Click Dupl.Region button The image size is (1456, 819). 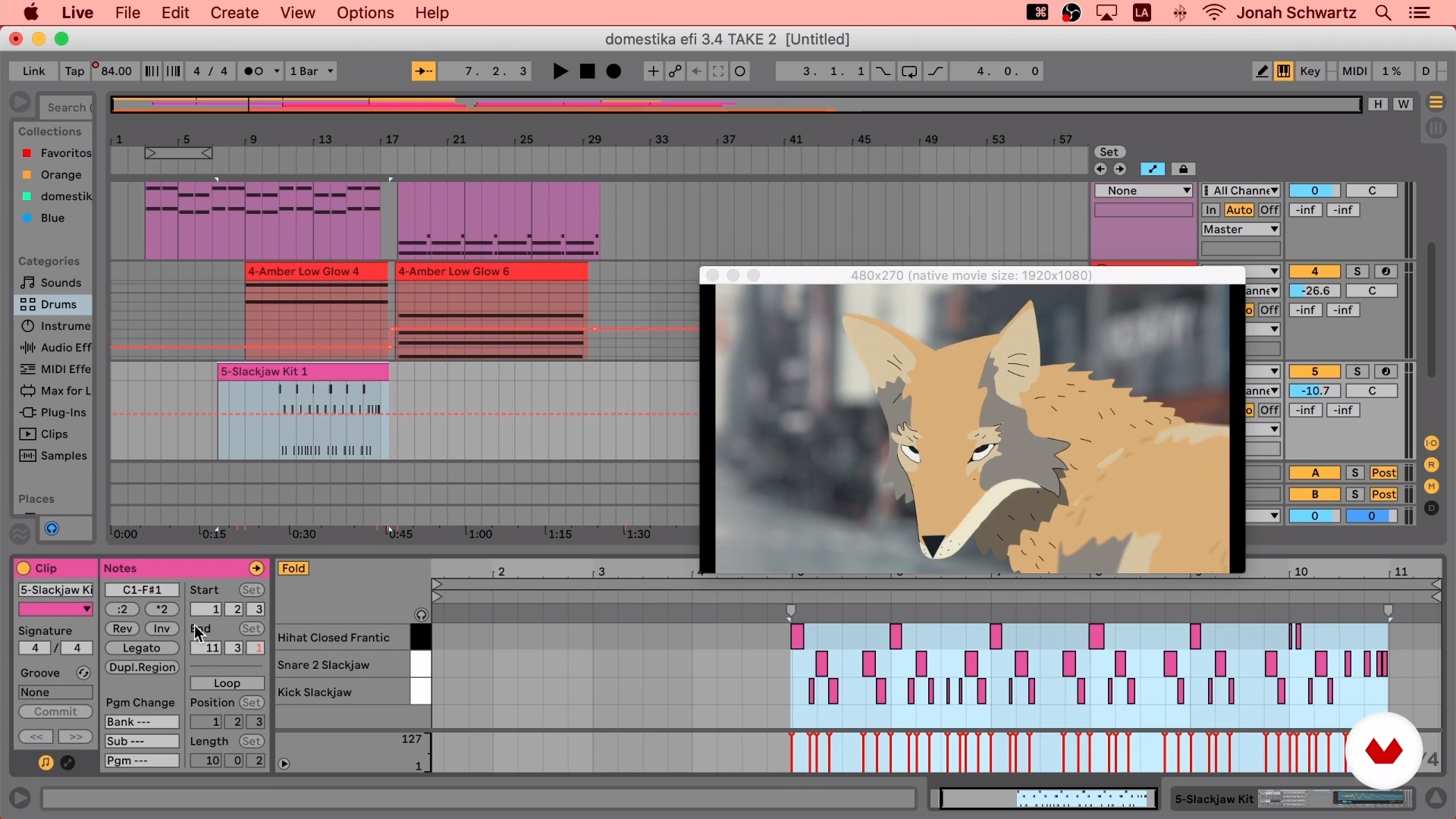tap(142, 667)
